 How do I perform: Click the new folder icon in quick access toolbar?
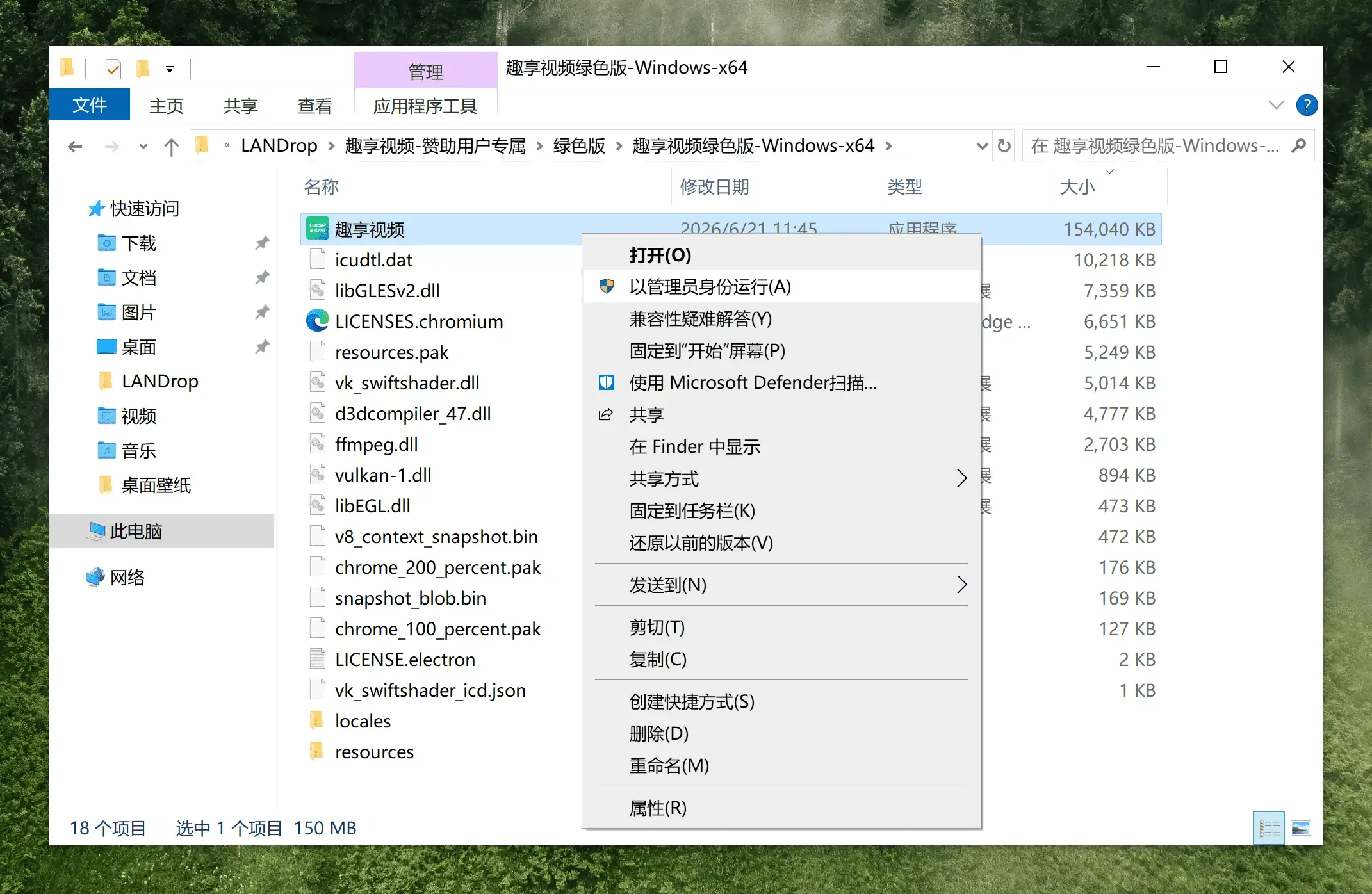pos(143,68)
